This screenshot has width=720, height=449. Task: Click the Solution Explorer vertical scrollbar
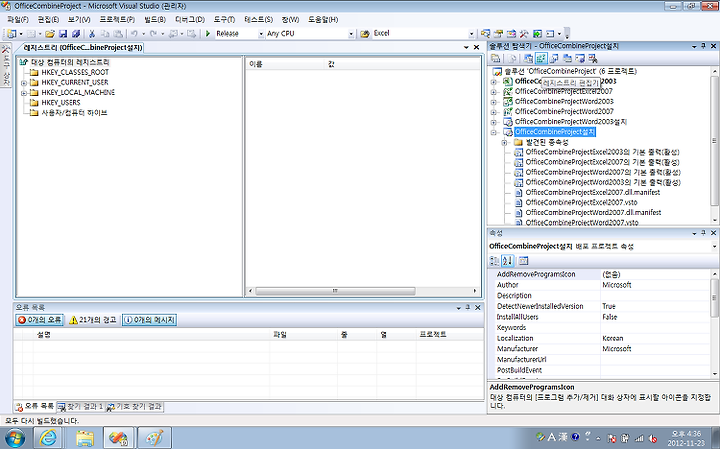pos(714,141)
